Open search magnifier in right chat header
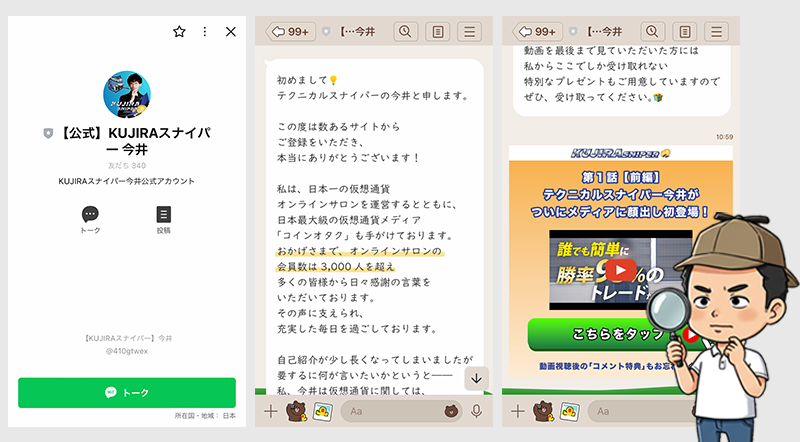800x442 pixels. click(x=651, y=32)
